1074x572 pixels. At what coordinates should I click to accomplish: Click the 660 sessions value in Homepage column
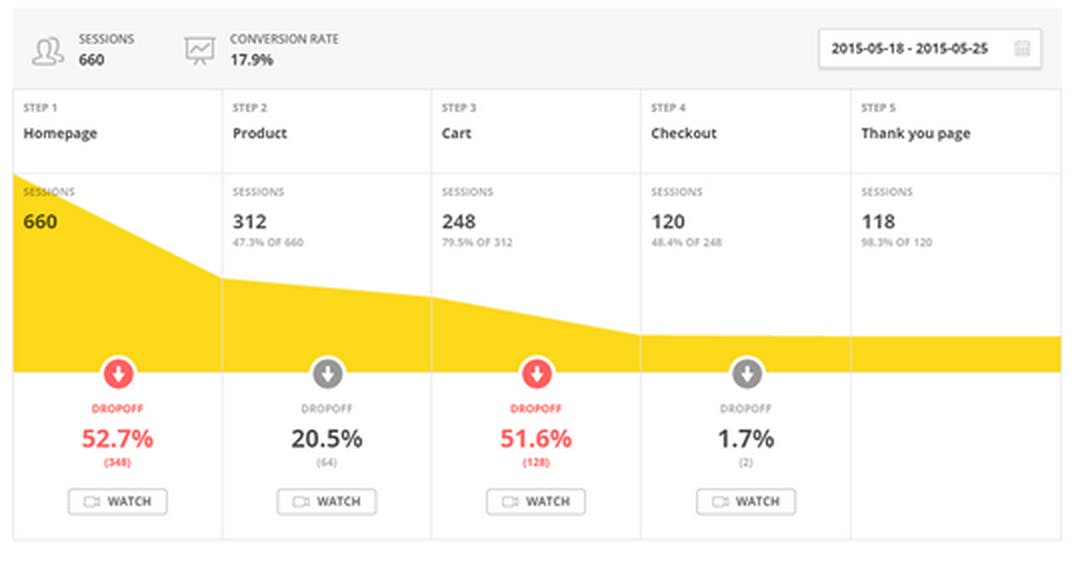pos(40,222)
